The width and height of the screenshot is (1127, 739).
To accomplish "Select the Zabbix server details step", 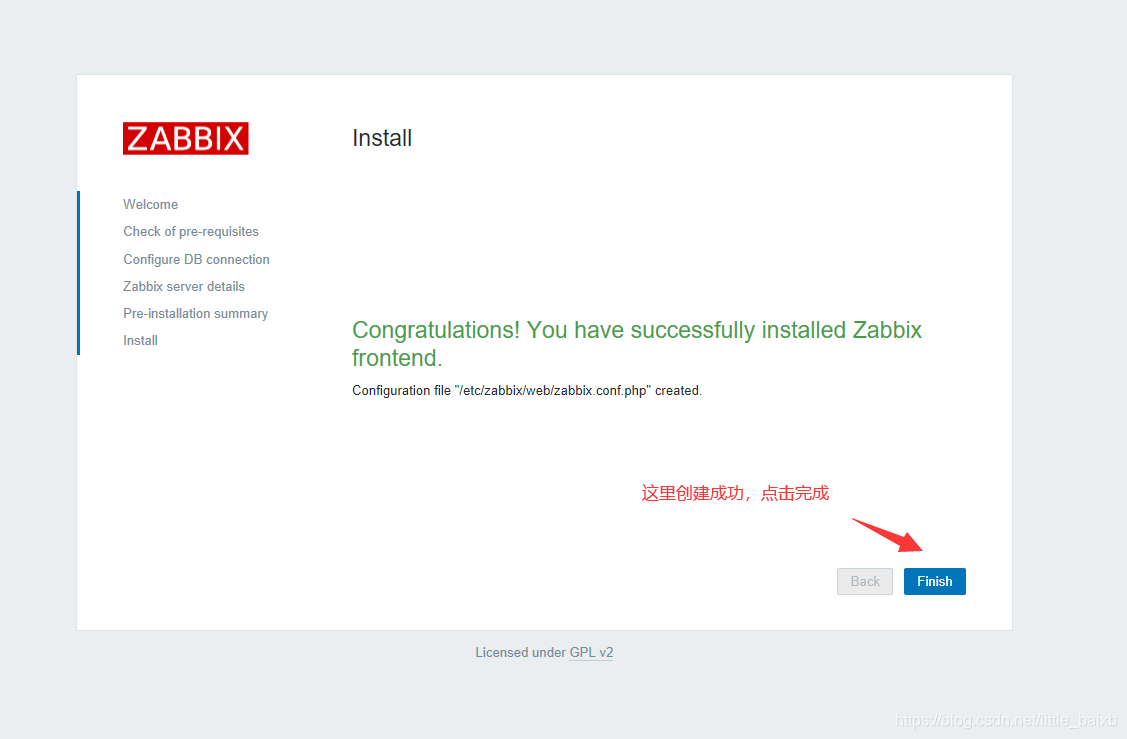I will pos(184,286).
